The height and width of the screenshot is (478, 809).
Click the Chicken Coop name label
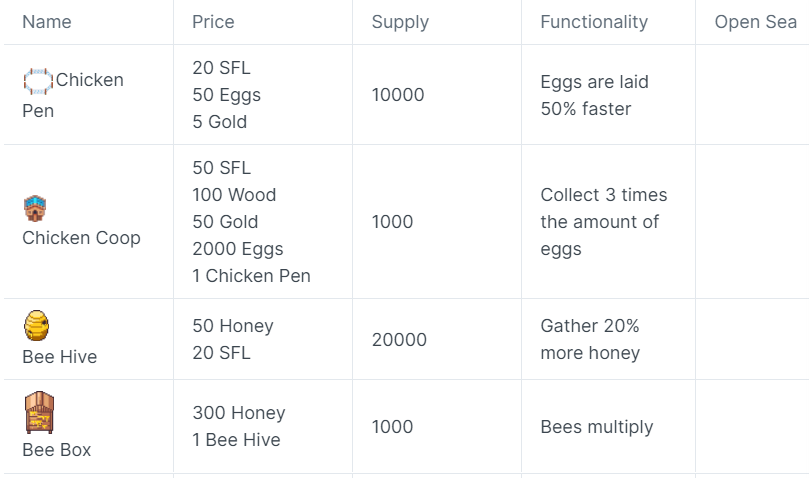(82, 238)
